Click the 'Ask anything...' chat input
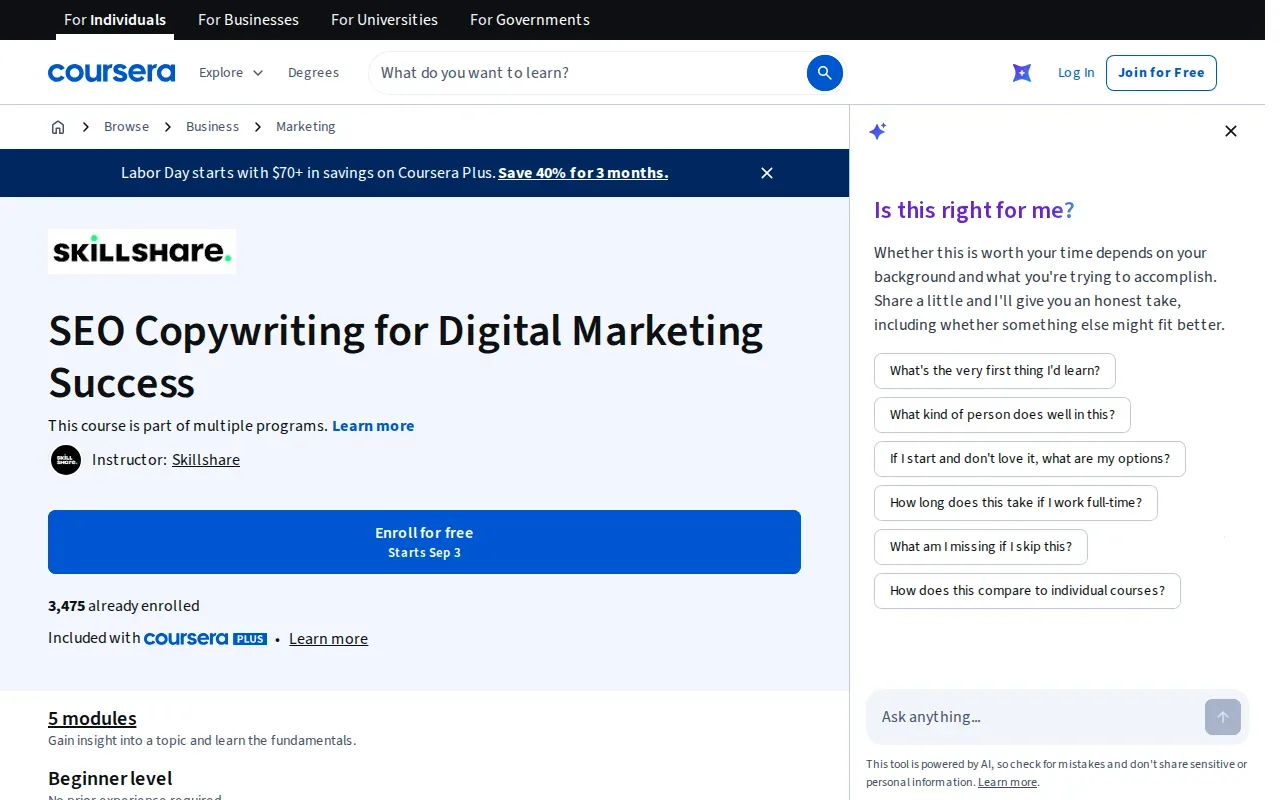This screenshot has width=1280, height=800. point(1035,717)
